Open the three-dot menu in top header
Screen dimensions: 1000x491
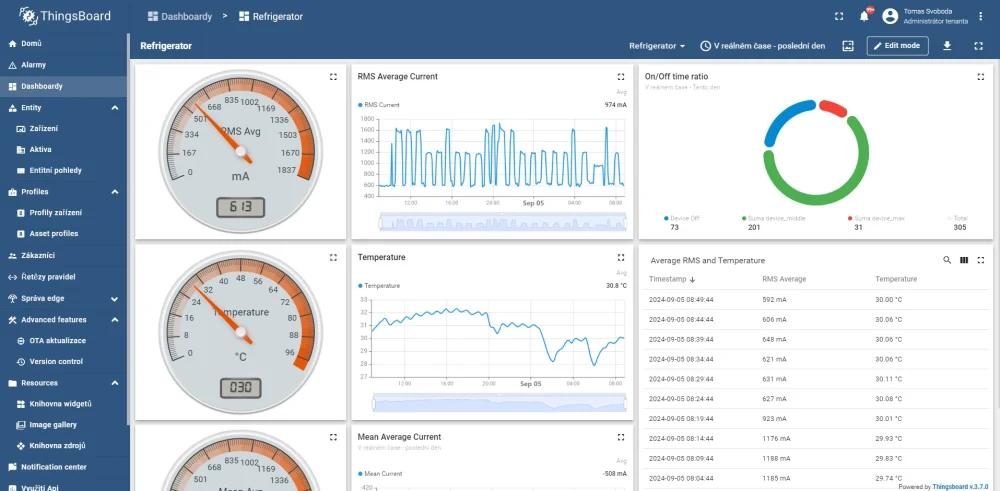pos(980,17)
